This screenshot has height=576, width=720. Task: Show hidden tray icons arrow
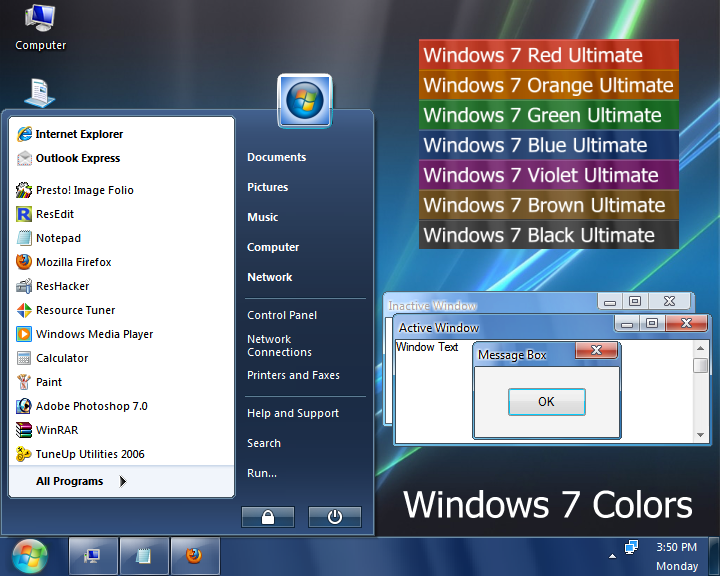pos(612,556)
